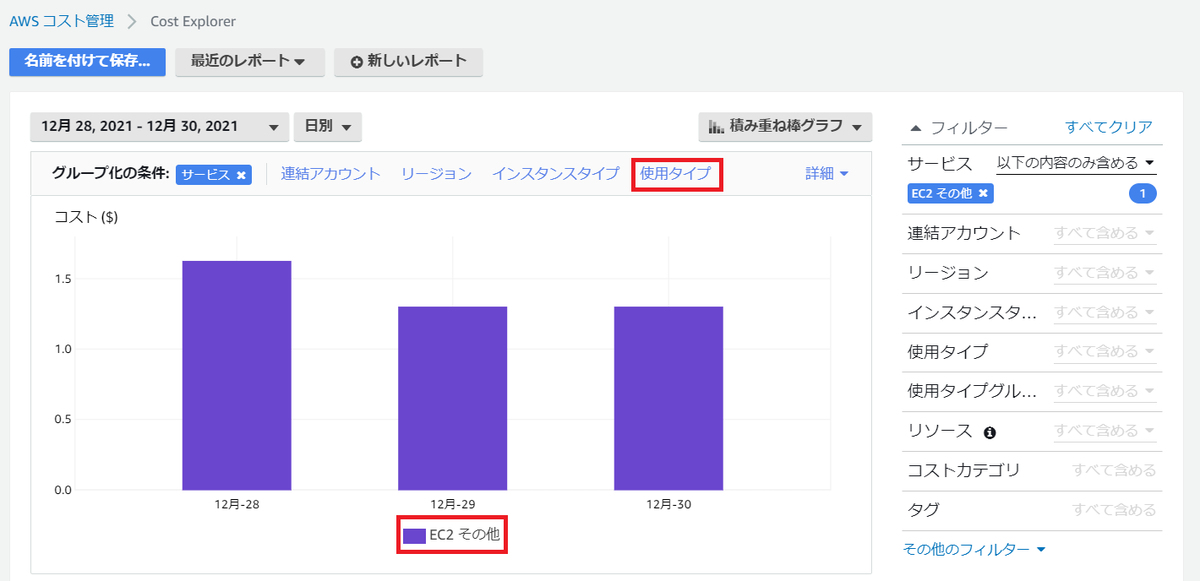Remove EC2 その他 filter tag
1200x581 pixels.
(983, 193)
